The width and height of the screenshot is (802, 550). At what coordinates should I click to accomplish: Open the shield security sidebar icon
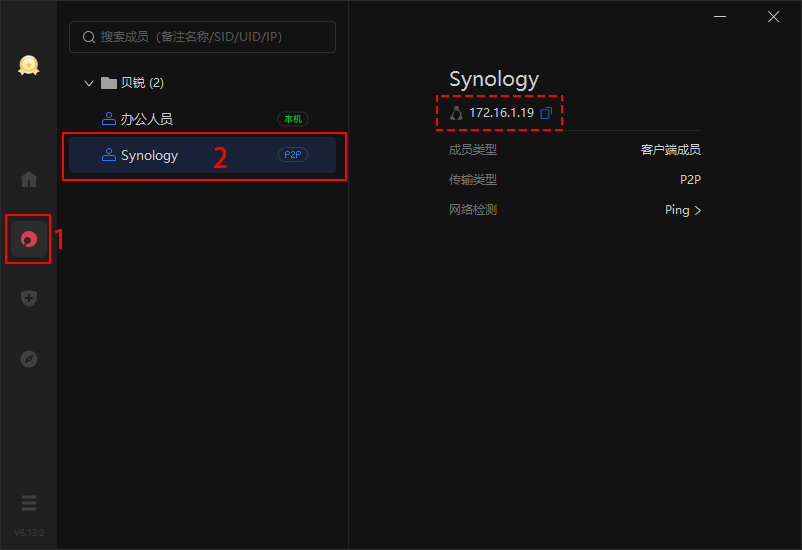[x=29, y=298]
